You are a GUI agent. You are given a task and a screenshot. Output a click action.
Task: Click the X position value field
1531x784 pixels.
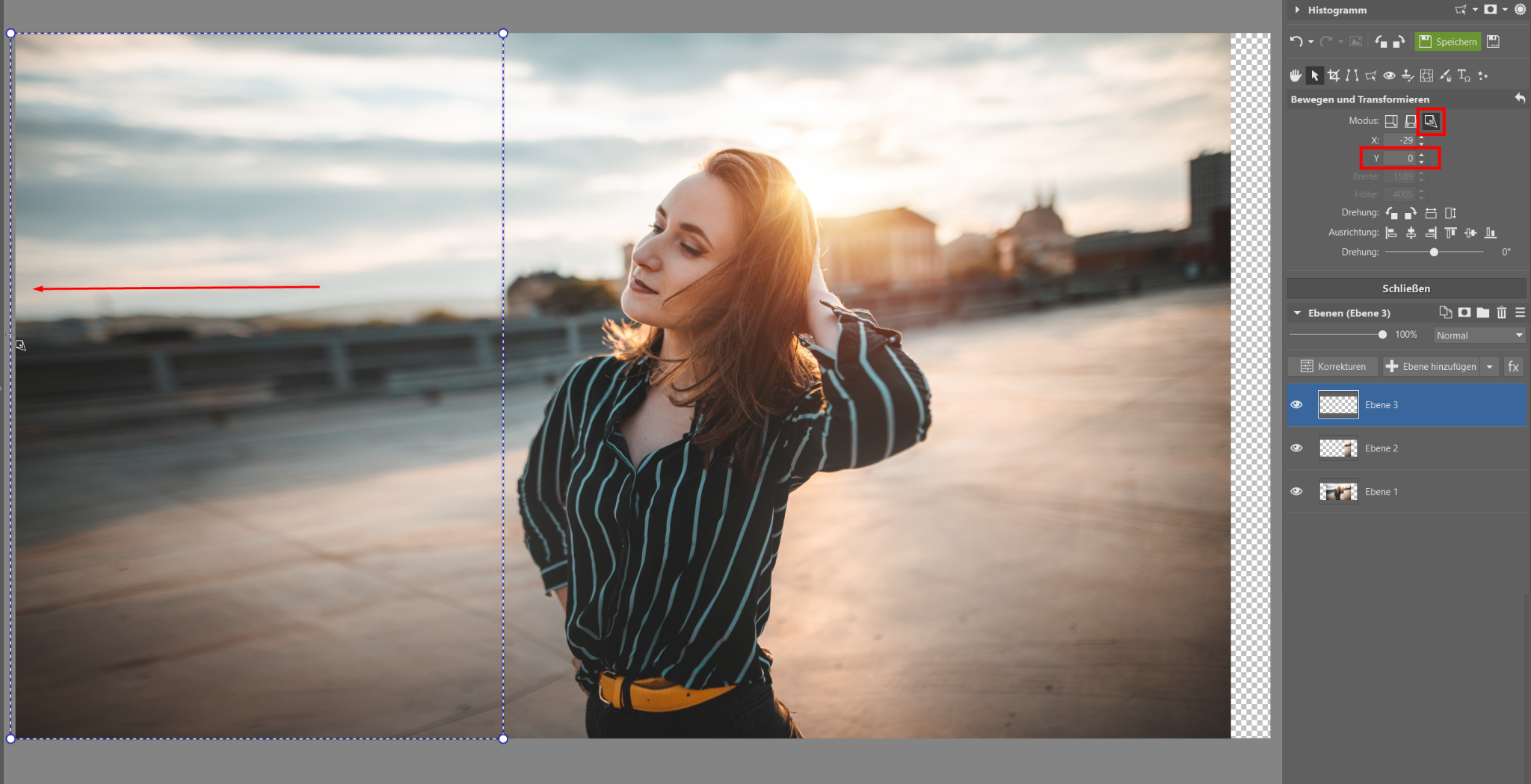[x=1399, y=140]
